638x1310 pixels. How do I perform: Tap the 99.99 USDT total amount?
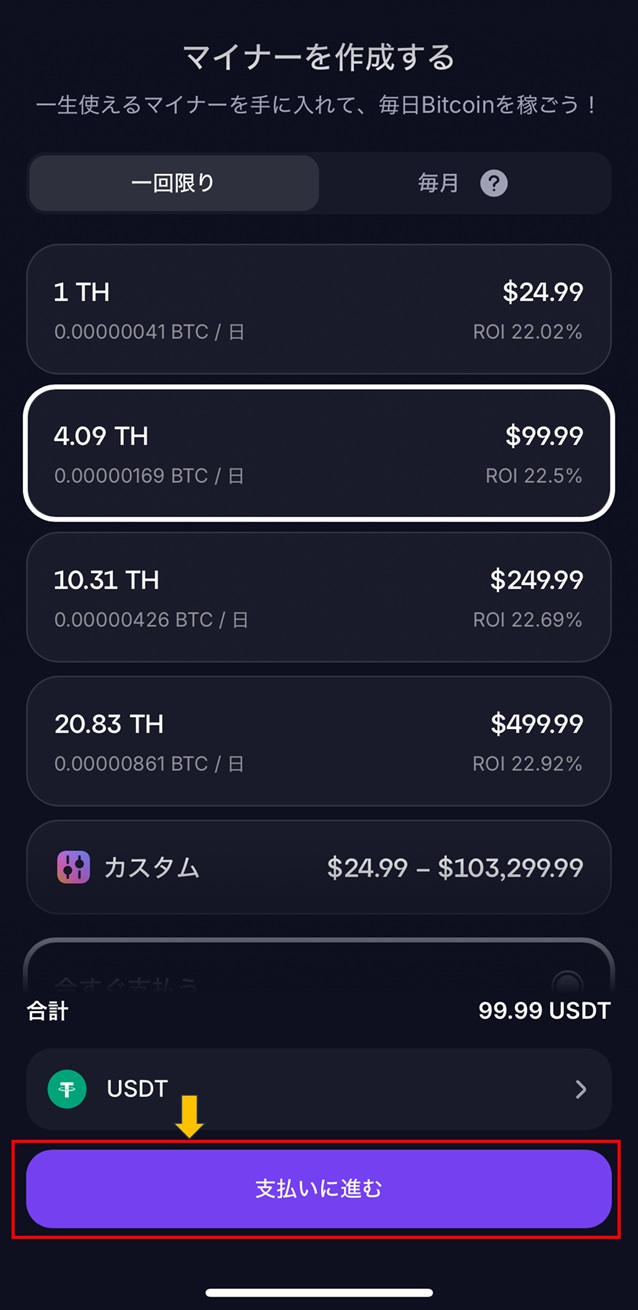543,1010
